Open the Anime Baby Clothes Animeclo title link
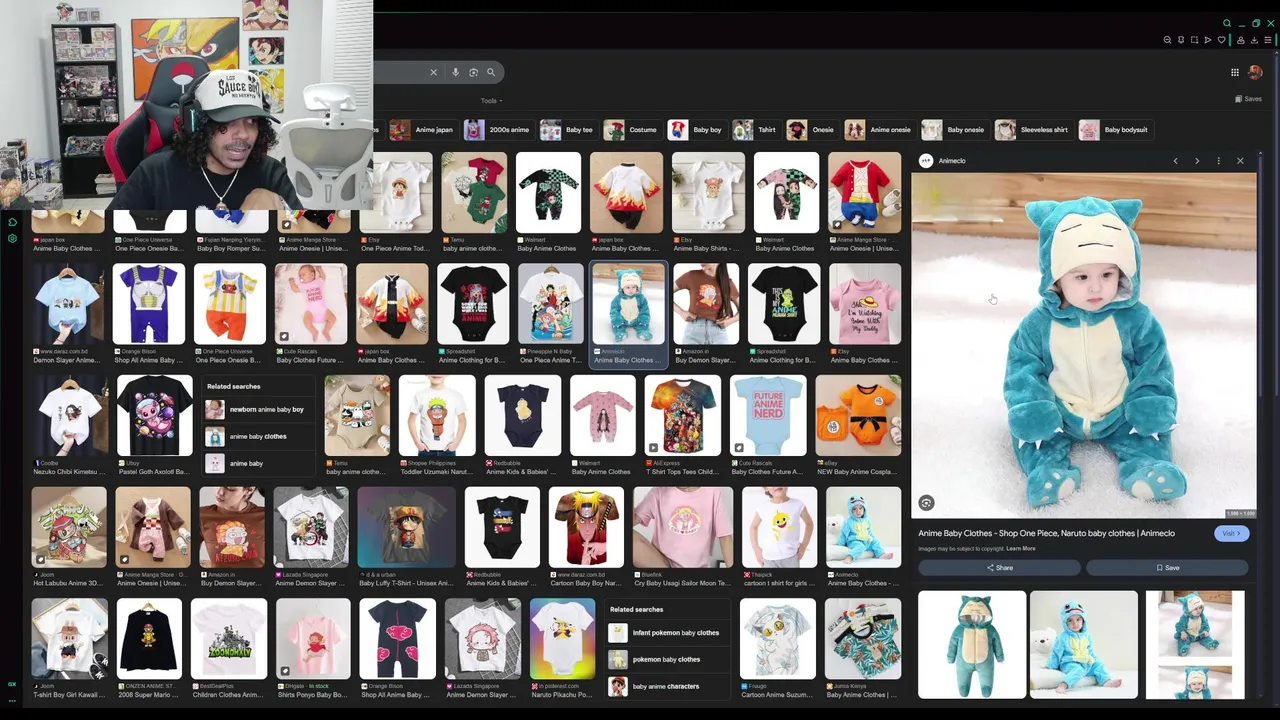 pos(1047,534)
